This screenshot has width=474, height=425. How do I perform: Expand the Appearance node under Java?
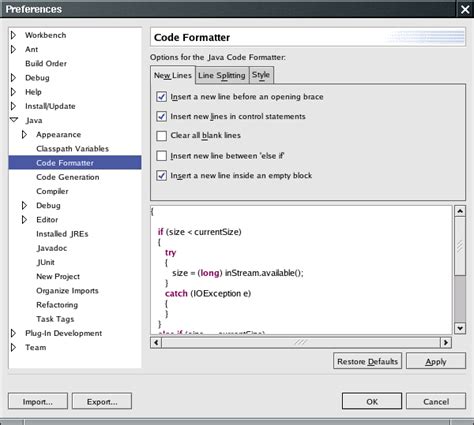(24, 134)
